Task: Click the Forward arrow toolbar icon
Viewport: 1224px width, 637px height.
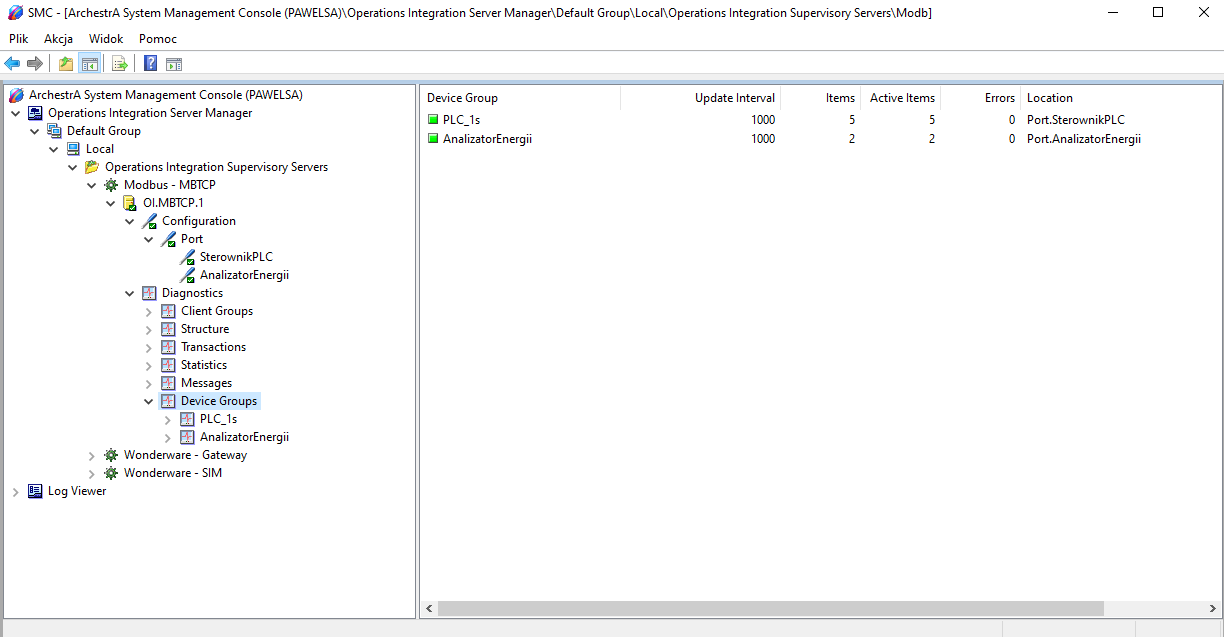Action: [35, 64]
